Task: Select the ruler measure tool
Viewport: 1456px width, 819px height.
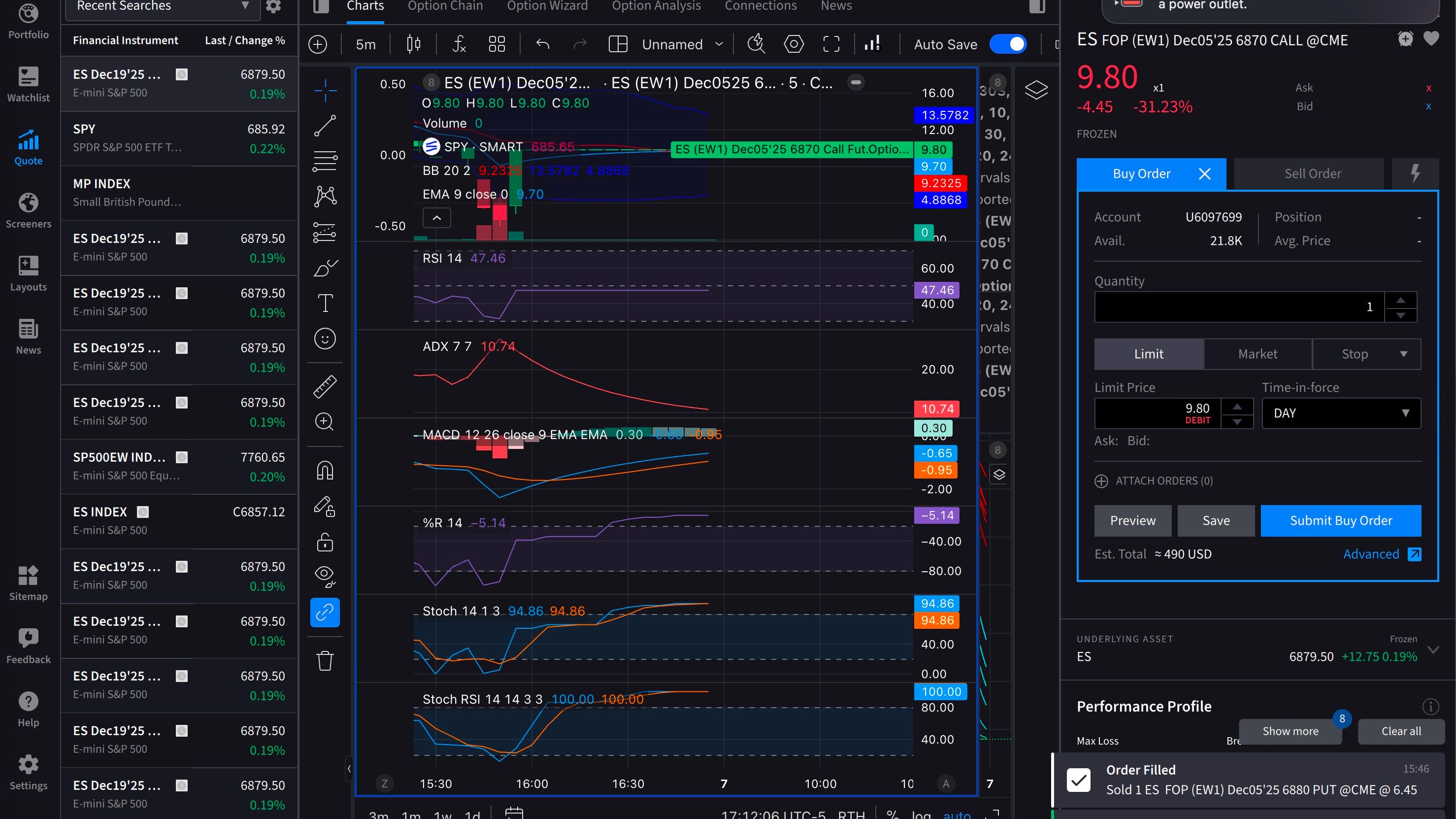Action: click(x=325, y=386)
